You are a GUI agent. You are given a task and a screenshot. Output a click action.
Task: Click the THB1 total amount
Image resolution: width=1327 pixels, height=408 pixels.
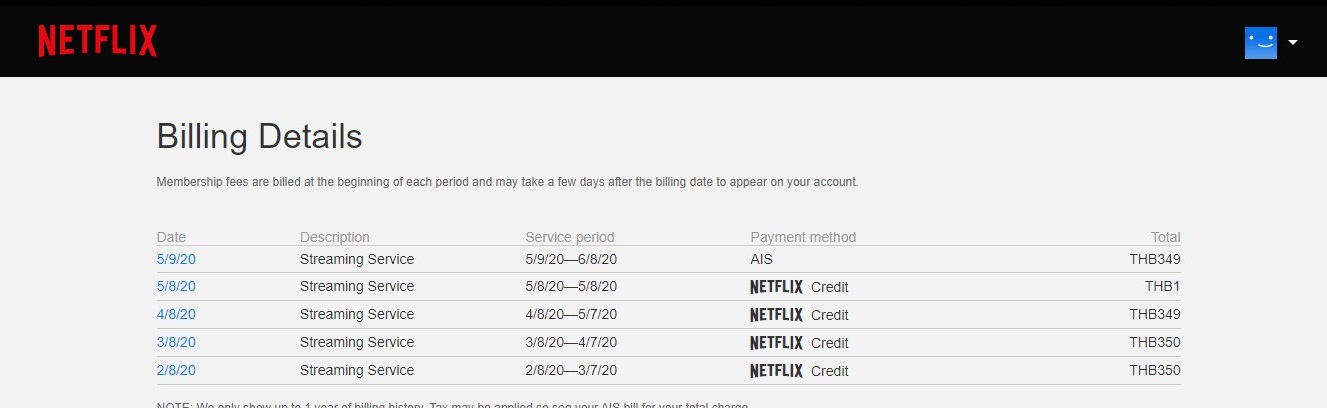1162,287
